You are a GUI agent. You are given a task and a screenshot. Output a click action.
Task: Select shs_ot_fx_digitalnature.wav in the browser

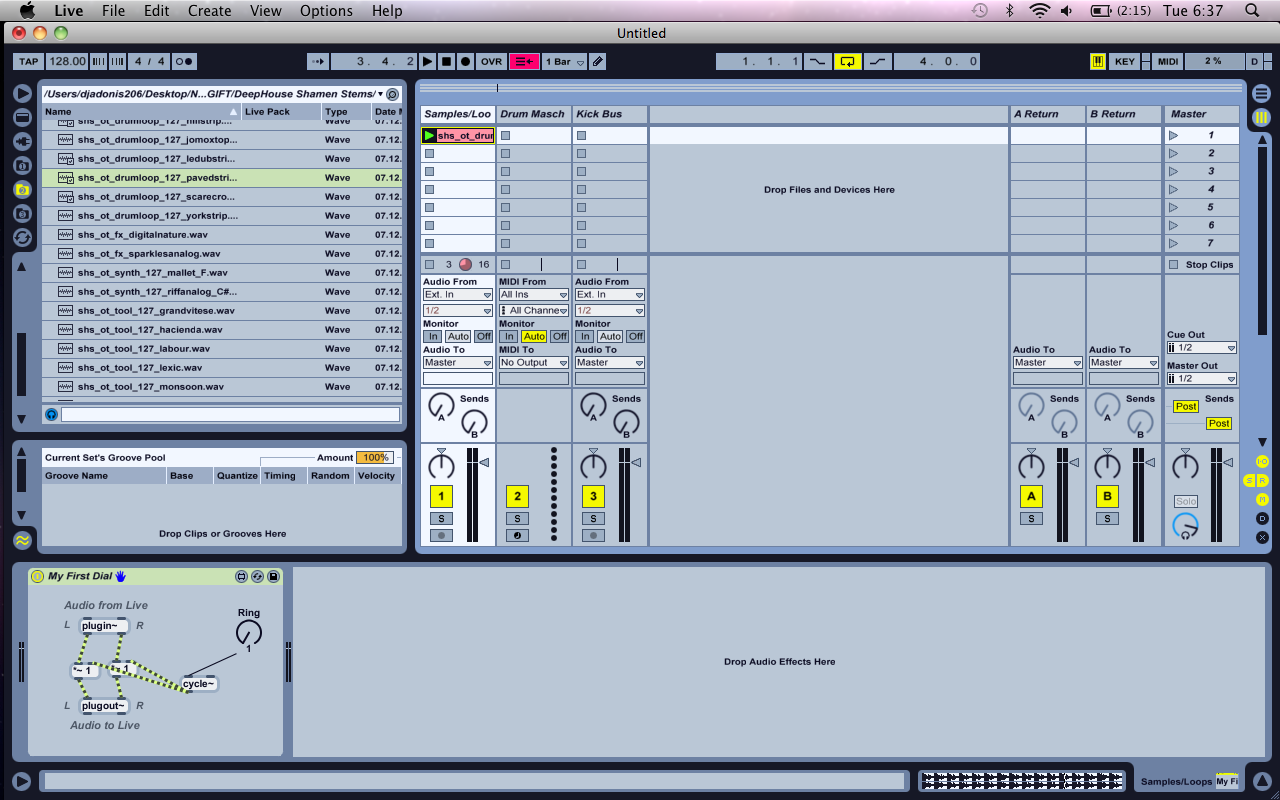click(222, 235)
